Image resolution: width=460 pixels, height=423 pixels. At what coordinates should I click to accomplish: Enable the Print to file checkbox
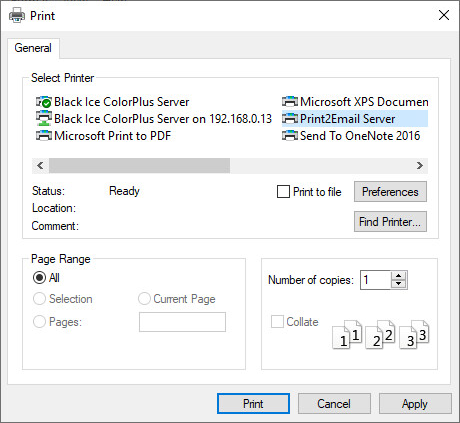(x=283, y=192)
